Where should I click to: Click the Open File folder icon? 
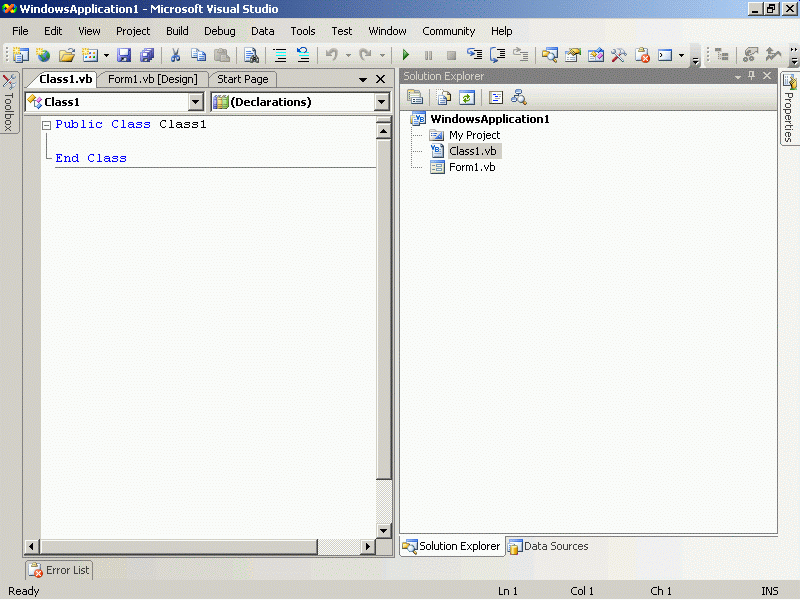(67, 56)
